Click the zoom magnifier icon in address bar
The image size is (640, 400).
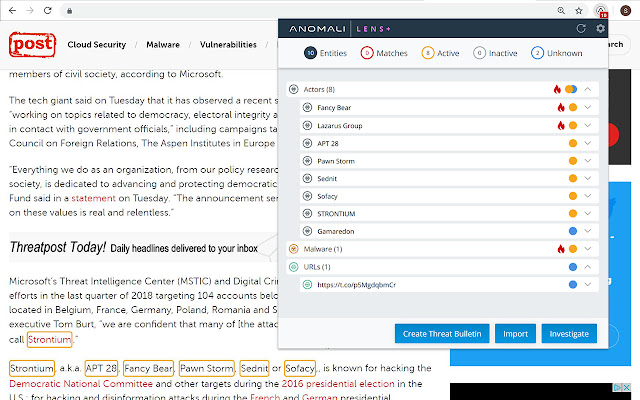point(561,11)
